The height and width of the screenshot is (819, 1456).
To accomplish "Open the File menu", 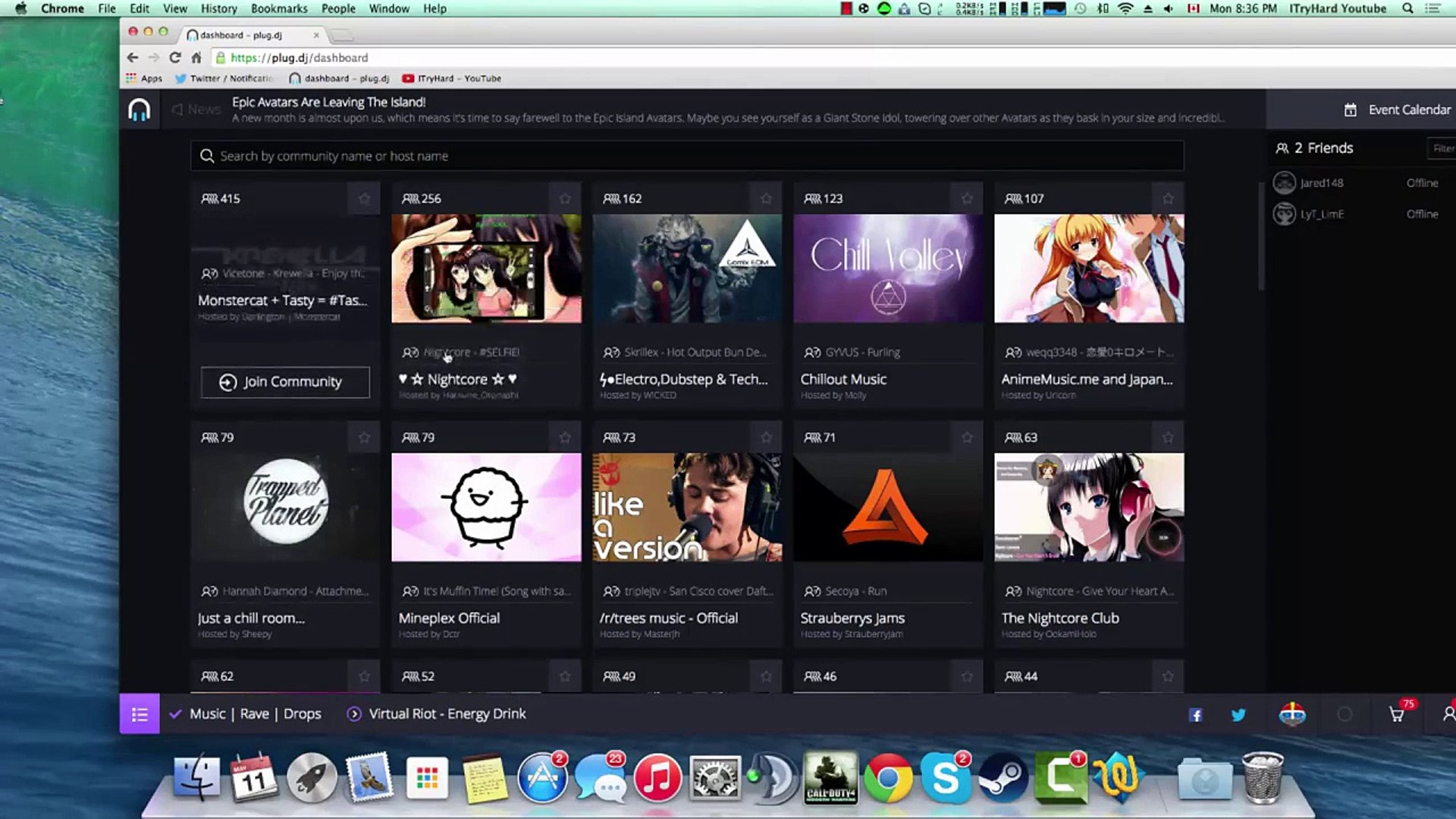I will (107, 8).
